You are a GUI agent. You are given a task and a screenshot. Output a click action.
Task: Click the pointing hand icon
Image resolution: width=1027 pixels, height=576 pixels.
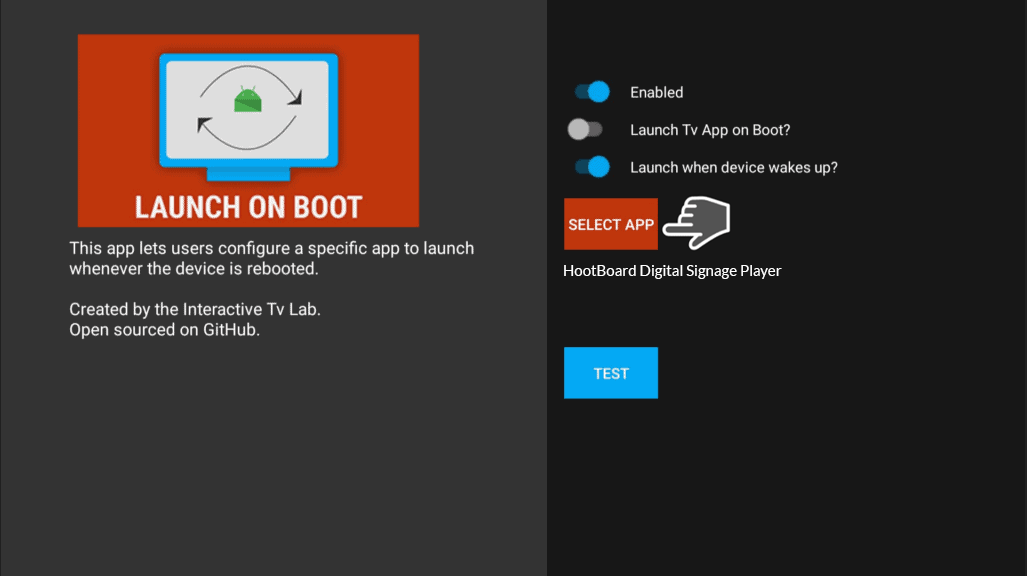point(697,223)
